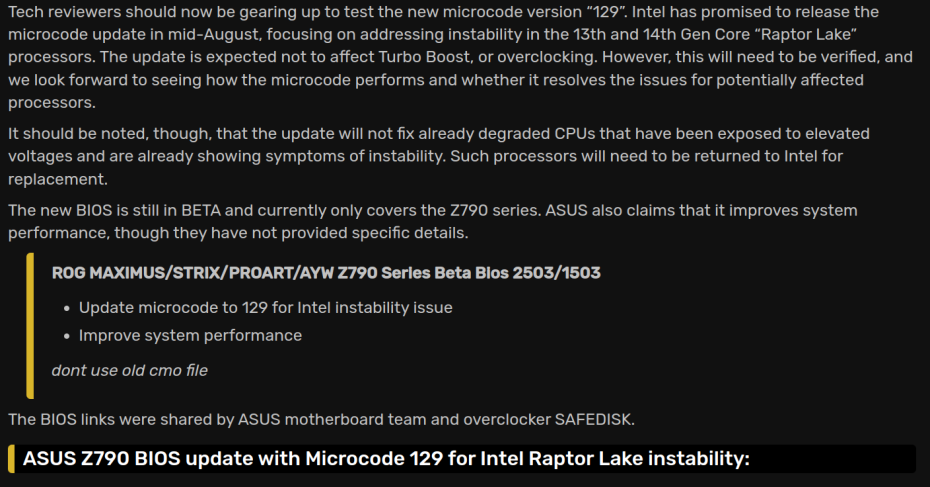The width and height of the screenshot is (930, 487).
Task: Click the "Improve system performance" list item
Action: click(190, 335)
